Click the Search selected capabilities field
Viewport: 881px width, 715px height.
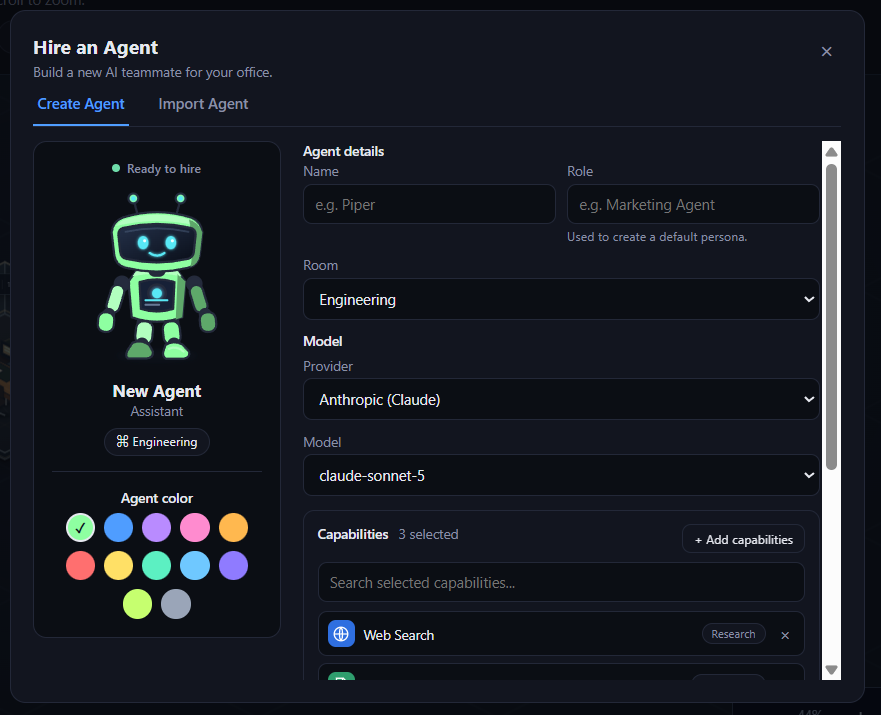click(561, 582)
